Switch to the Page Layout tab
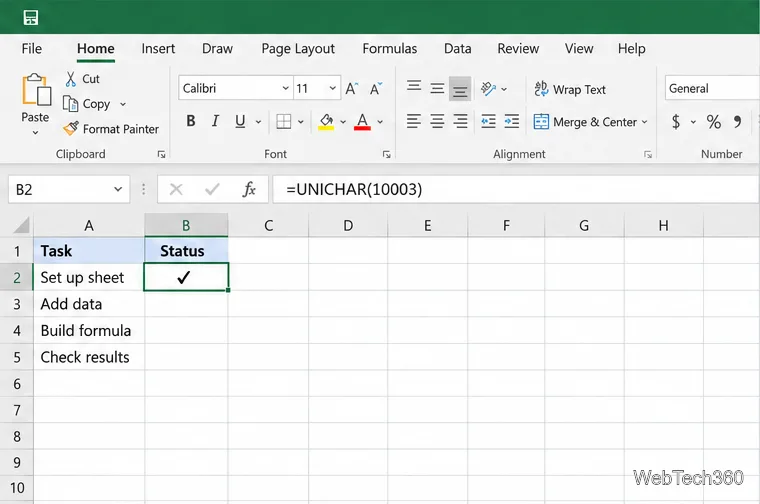This screenshot has width=760, height=504. (298, 48)
